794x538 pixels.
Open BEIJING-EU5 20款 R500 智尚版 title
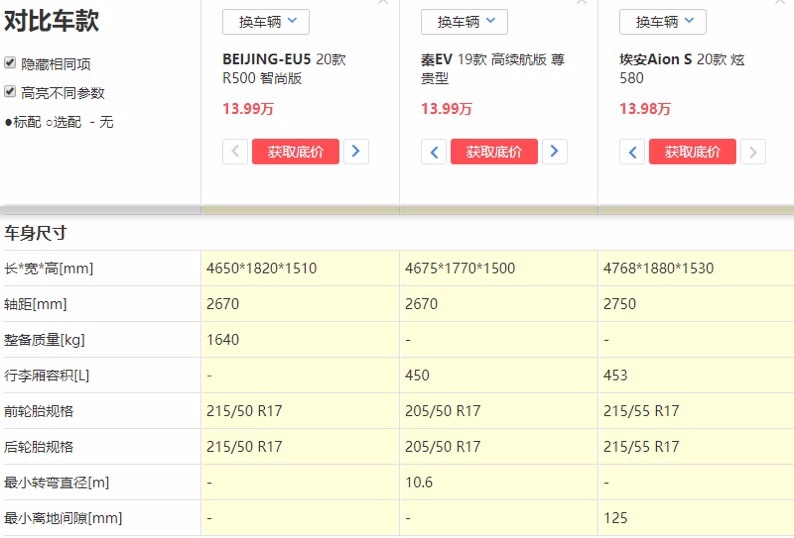coord(284,69)
